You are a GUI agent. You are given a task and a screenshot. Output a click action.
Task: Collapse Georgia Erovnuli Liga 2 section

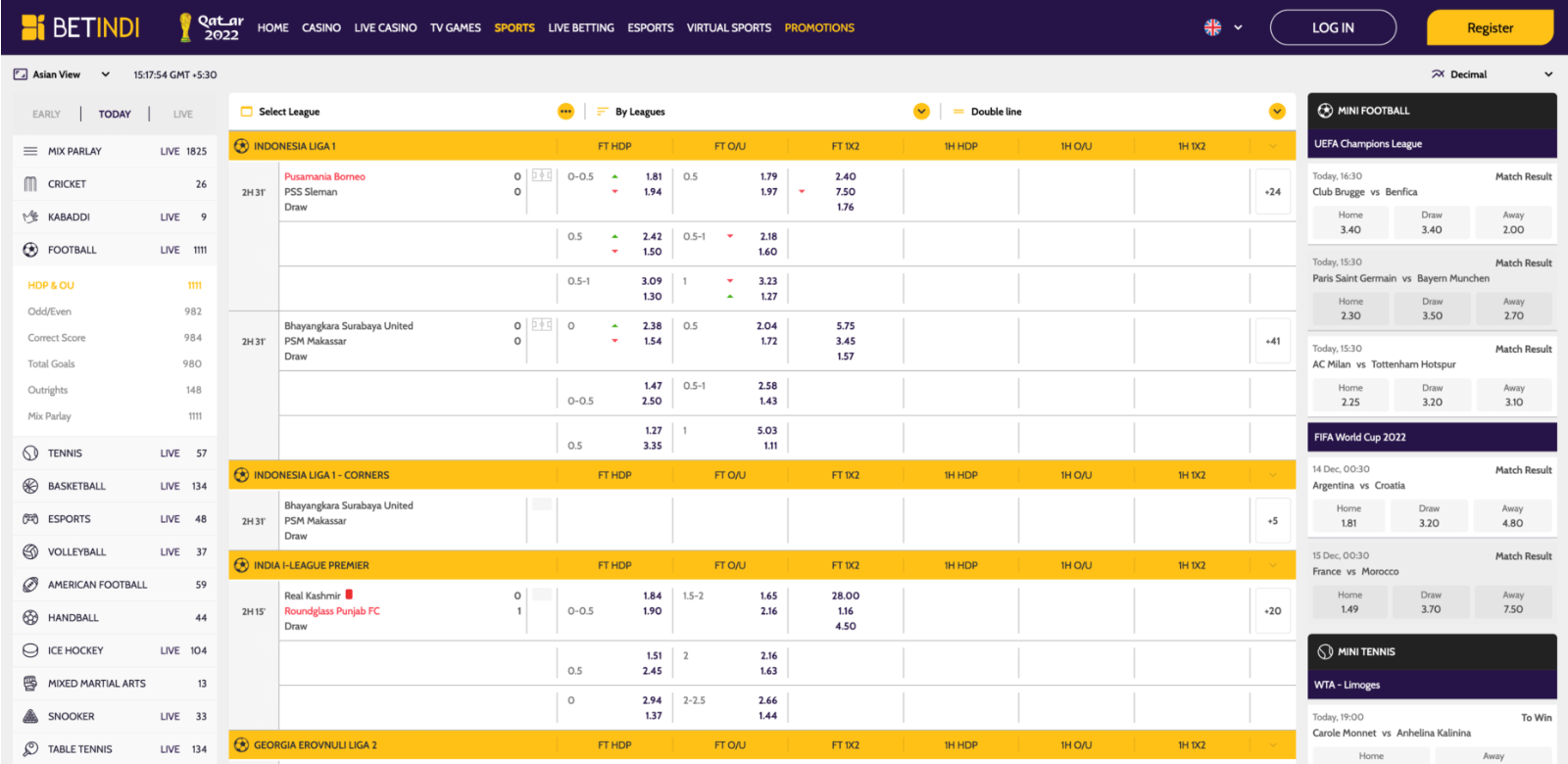1273,745
